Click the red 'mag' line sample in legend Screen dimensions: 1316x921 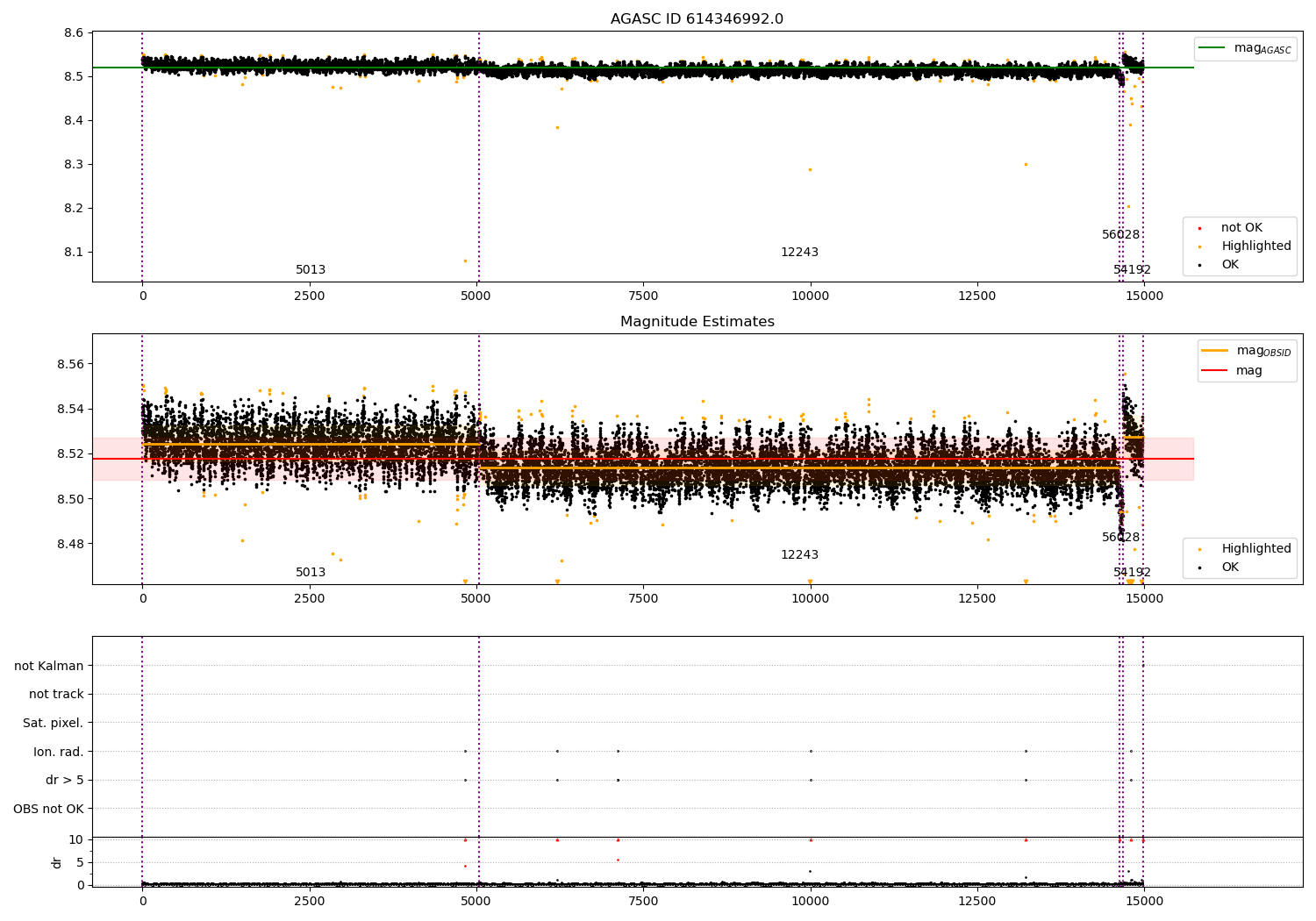click(x=1215, y=370)
